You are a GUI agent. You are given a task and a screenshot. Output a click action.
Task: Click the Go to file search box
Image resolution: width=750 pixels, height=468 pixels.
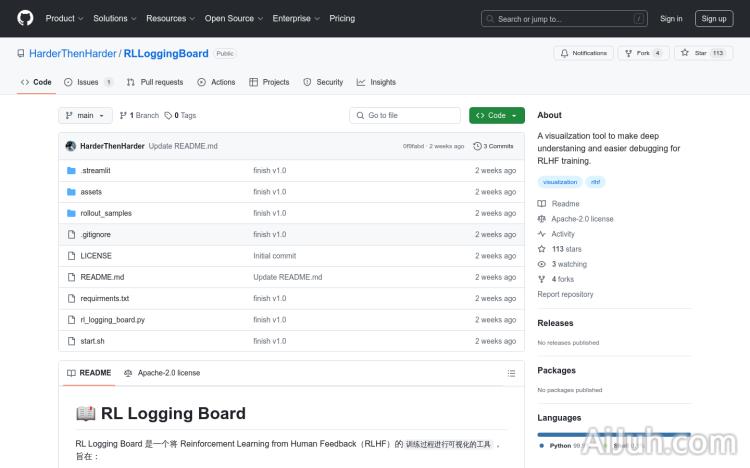tap(405, 115)
